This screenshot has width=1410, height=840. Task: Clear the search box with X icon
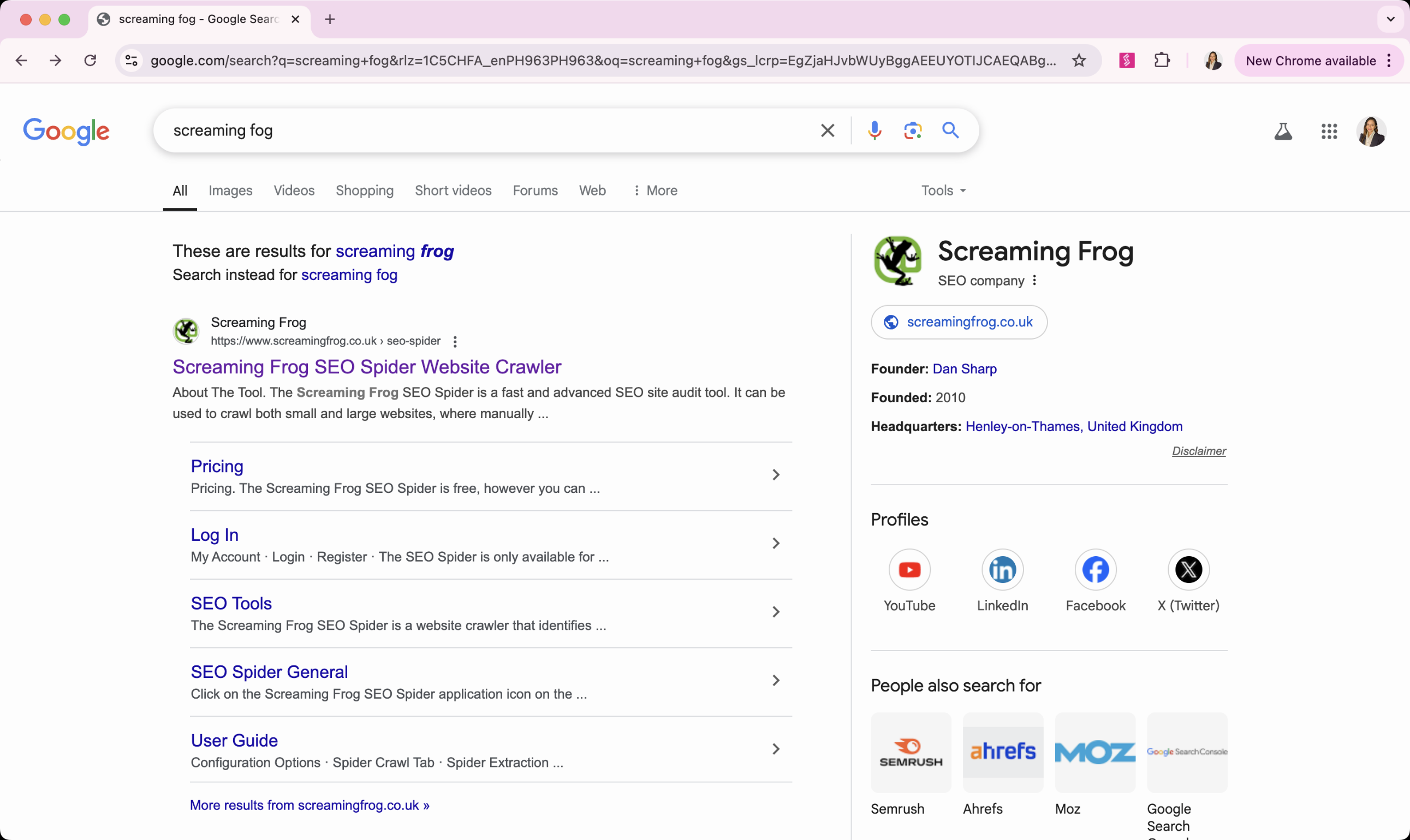click(828, 131)
